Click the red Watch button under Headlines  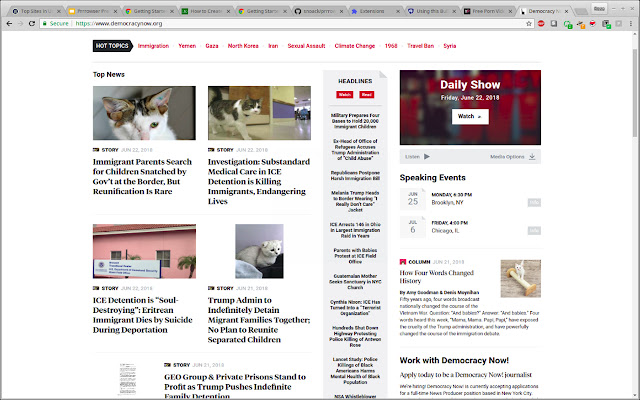[344, 95]
